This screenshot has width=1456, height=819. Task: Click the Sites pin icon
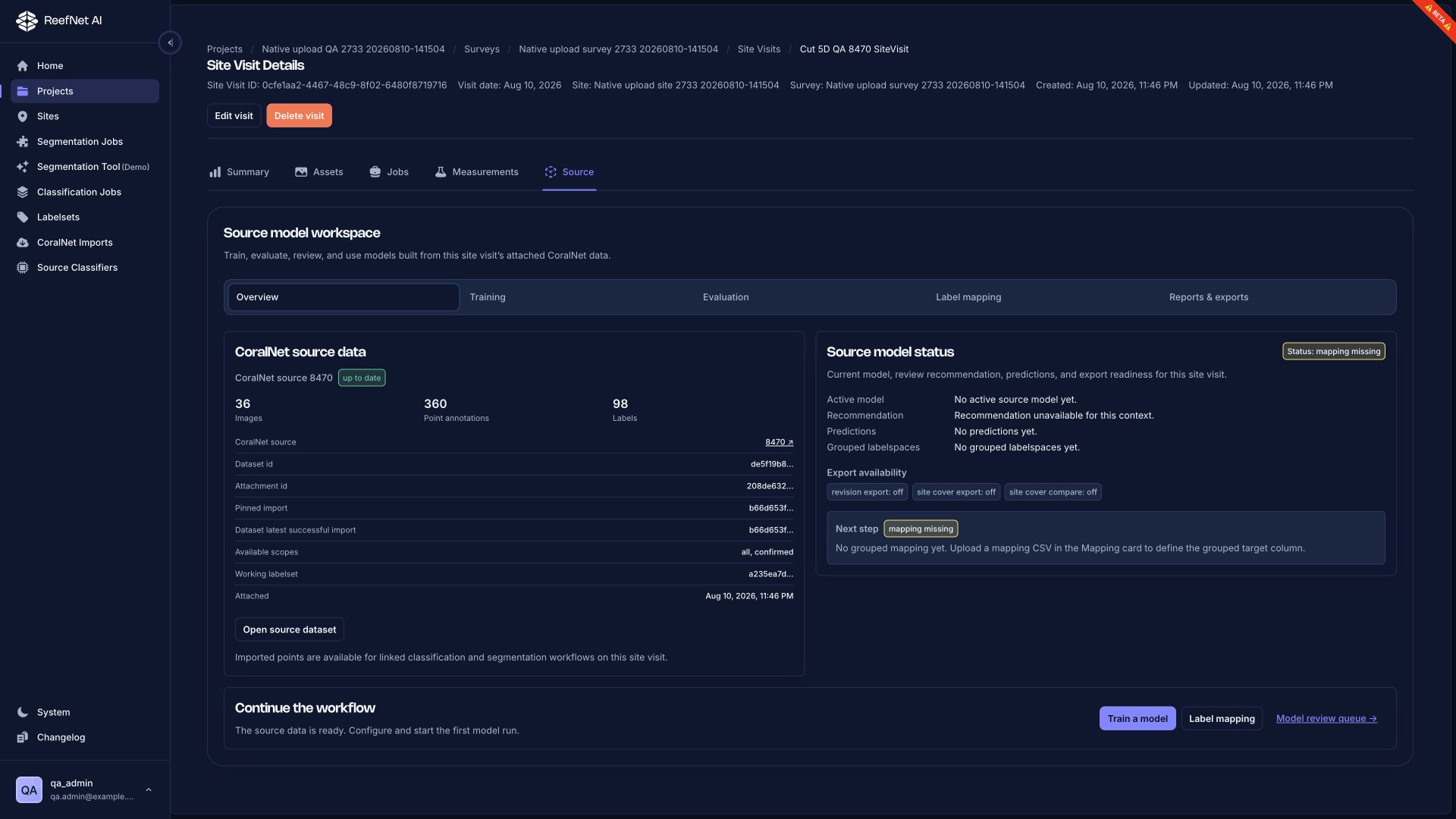23,116
